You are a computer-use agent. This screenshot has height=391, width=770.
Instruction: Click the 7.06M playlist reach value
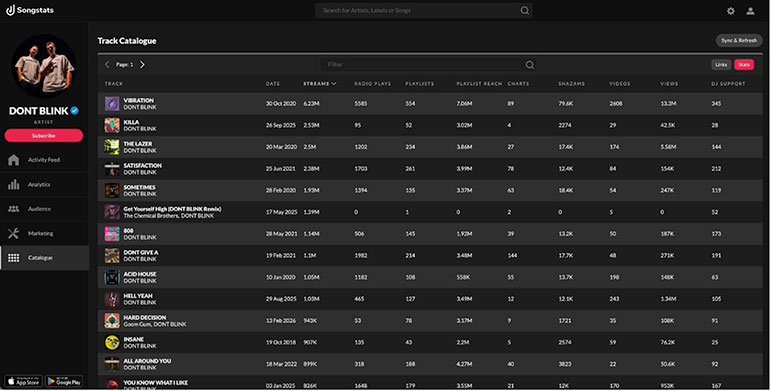coord(465,104)
